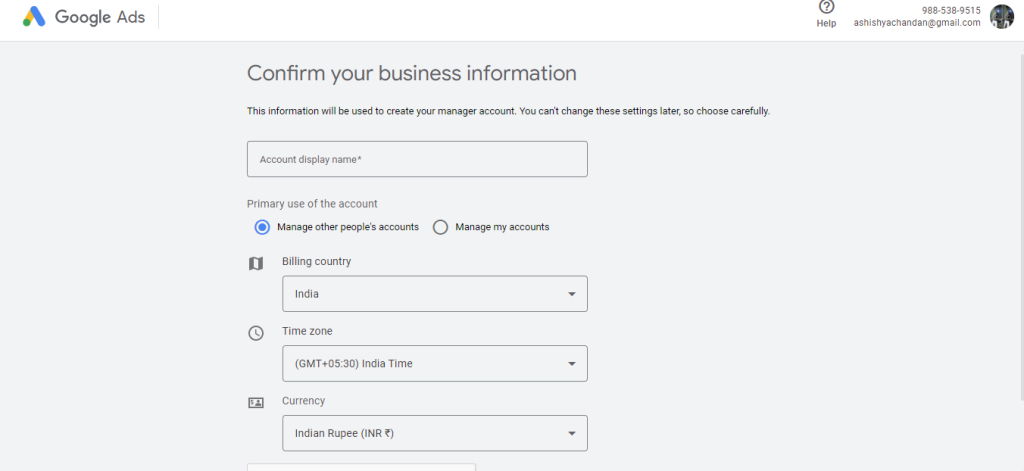This screenshot has width=1024, height=471.
Task: Click the Time zone dropdown arrow
Action: pos(571,364)
